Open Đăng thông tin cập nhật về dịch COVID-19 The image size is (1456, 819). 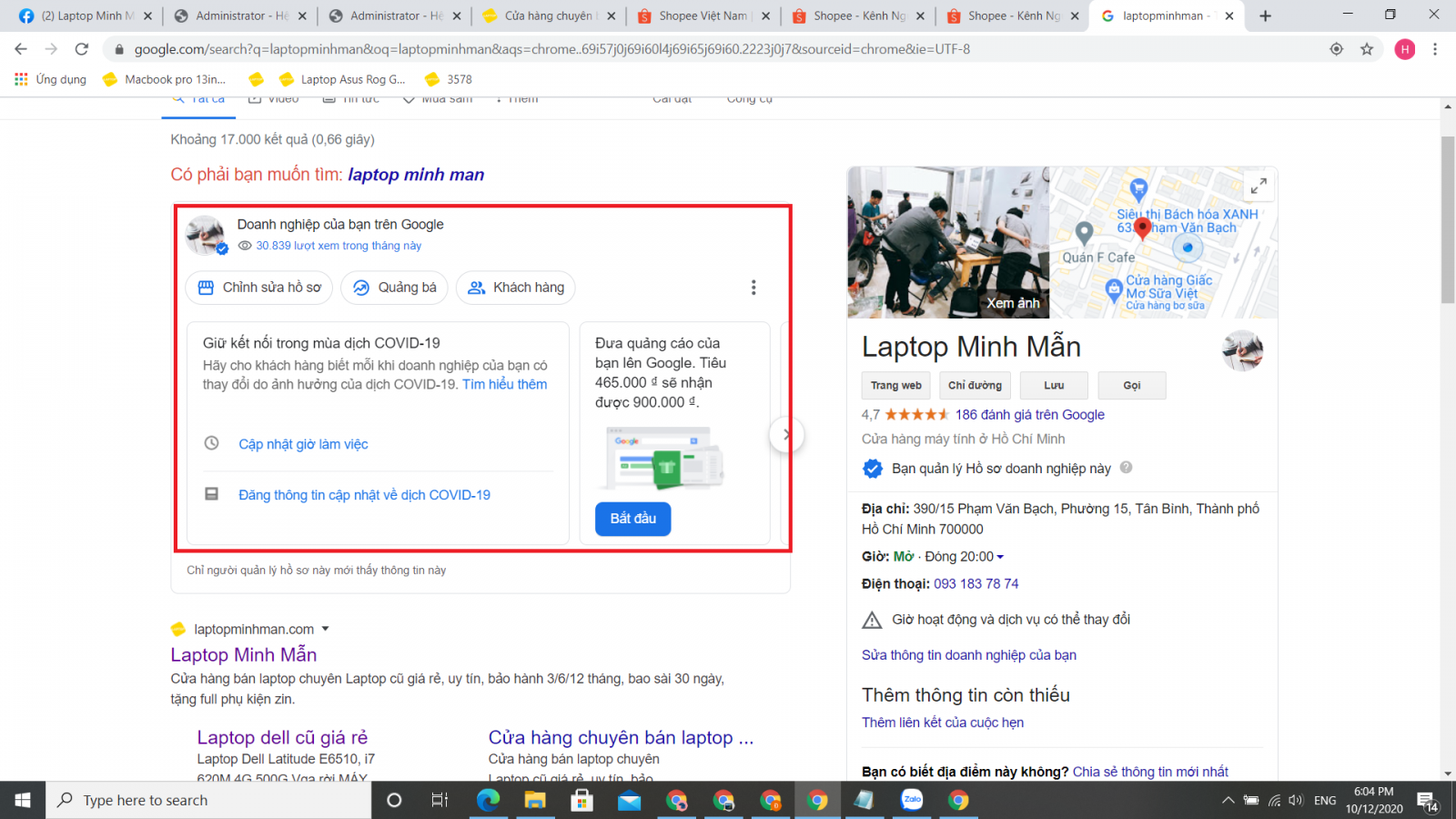tap(364, 495)
